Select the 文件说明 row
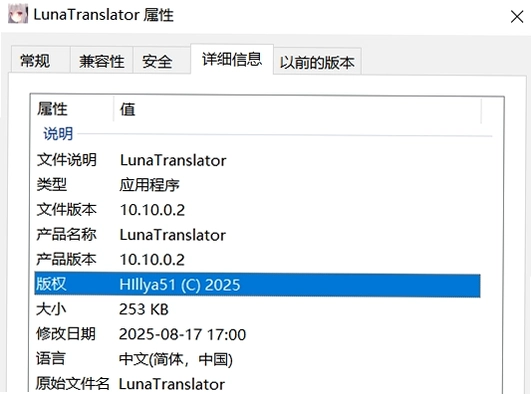Viewport: 531px width, 394px height. [x=257, y=160]
